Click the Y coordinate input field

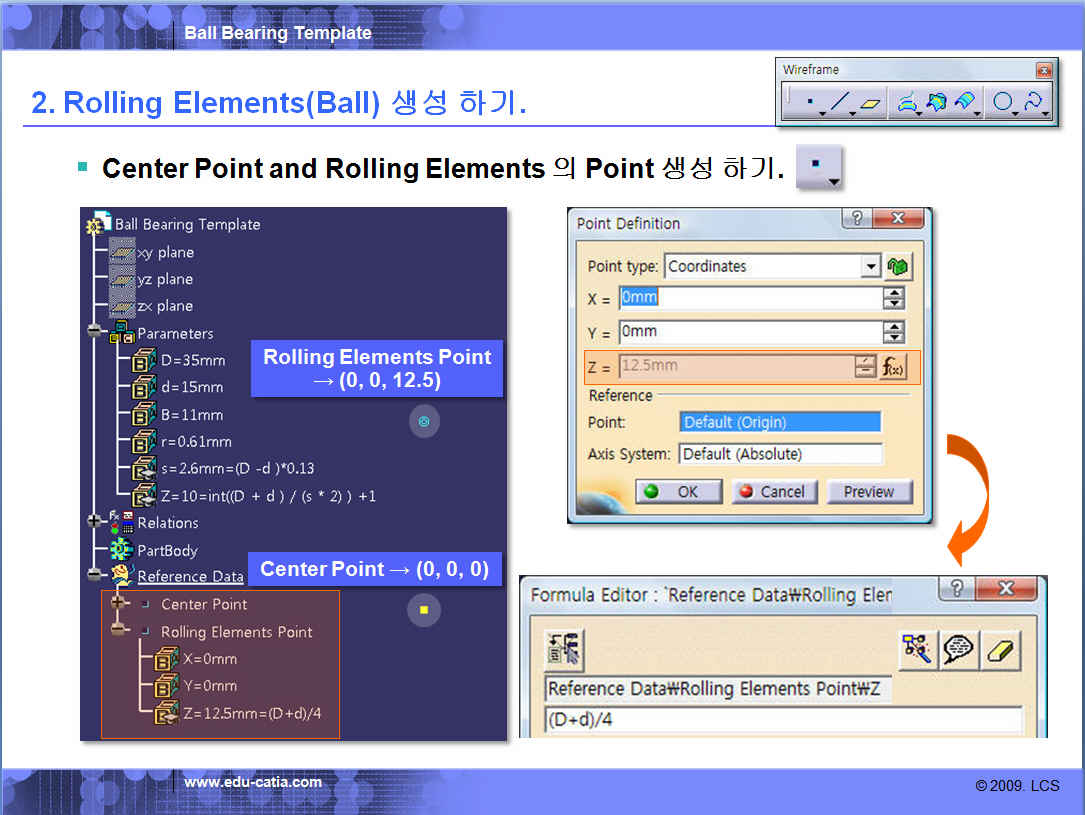pos(748,332)
